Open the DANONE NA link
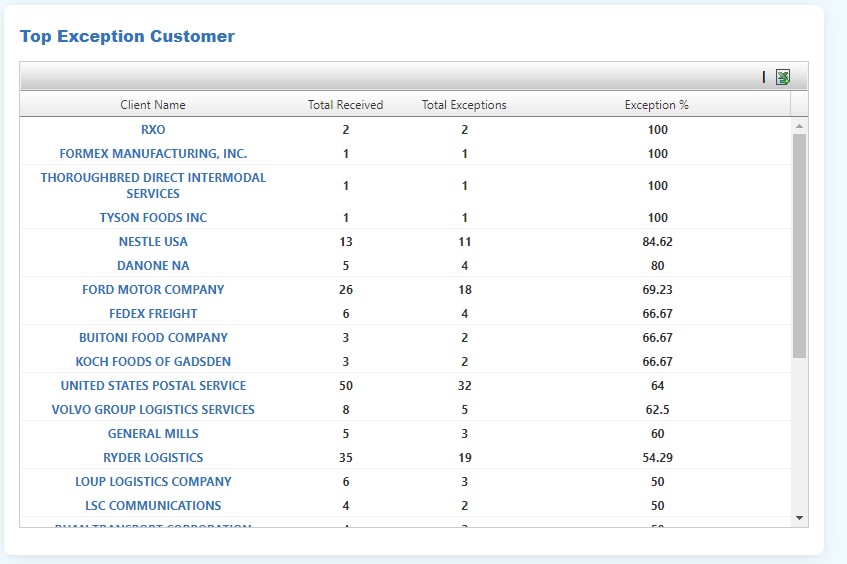This screenshot has height=564, width=847. click(153, 266)
